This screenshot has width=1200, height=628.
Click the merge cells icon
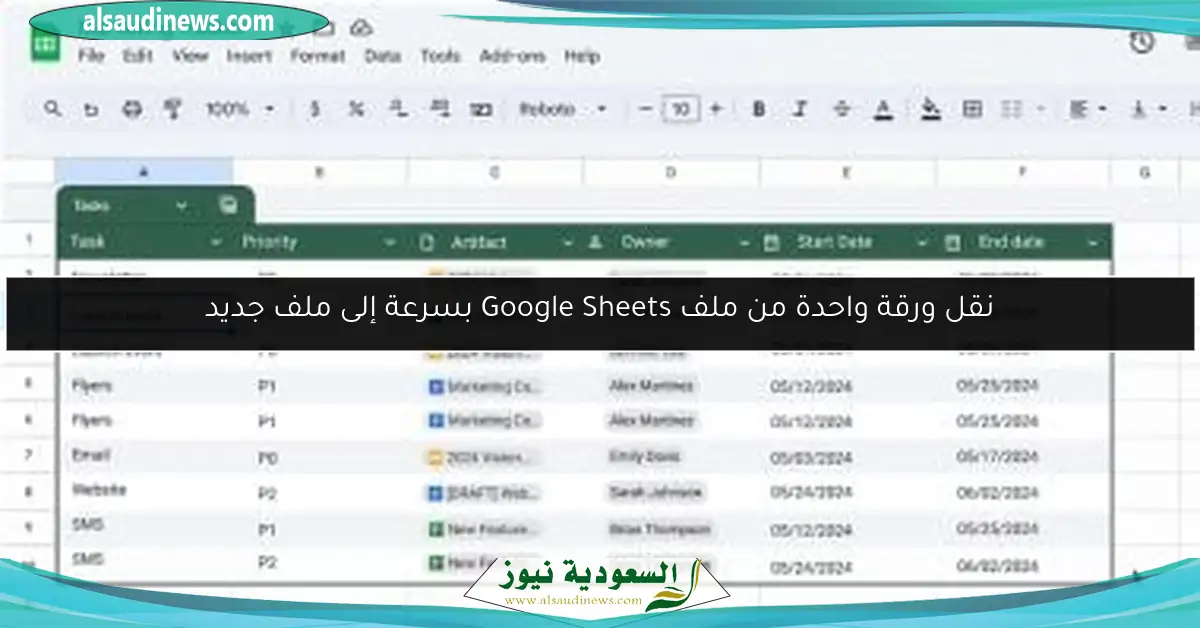pyautogui.click(x=1012, y=109)
